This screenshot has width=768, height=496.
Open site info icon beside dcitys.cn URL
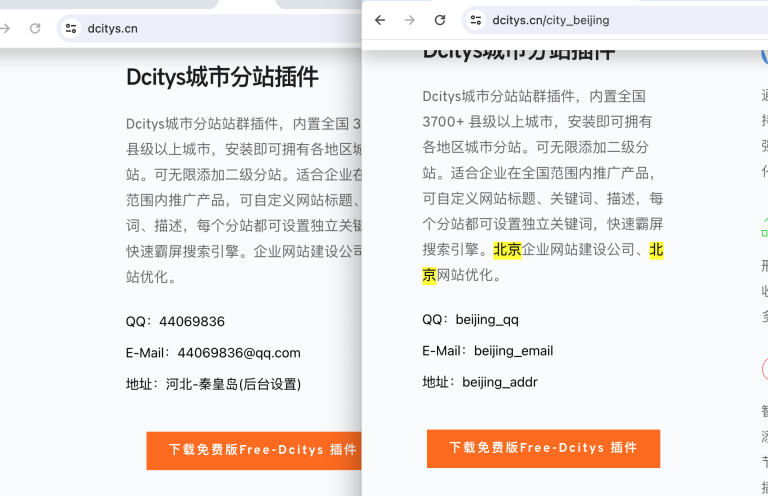(71, 28)
